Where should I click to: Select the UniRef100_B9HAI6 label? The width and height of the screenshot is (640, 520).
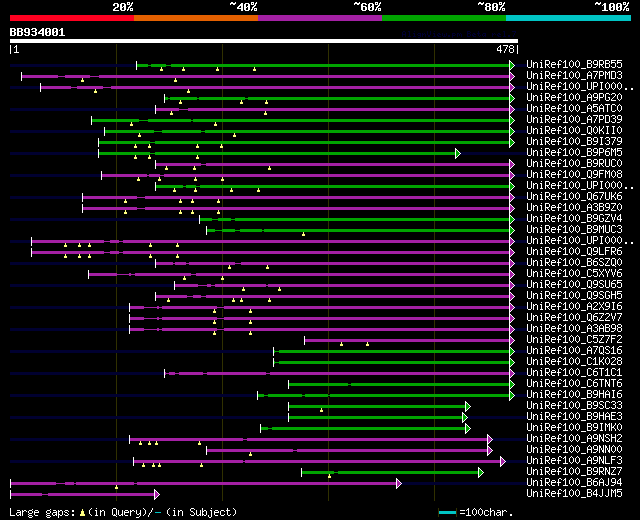574,395
